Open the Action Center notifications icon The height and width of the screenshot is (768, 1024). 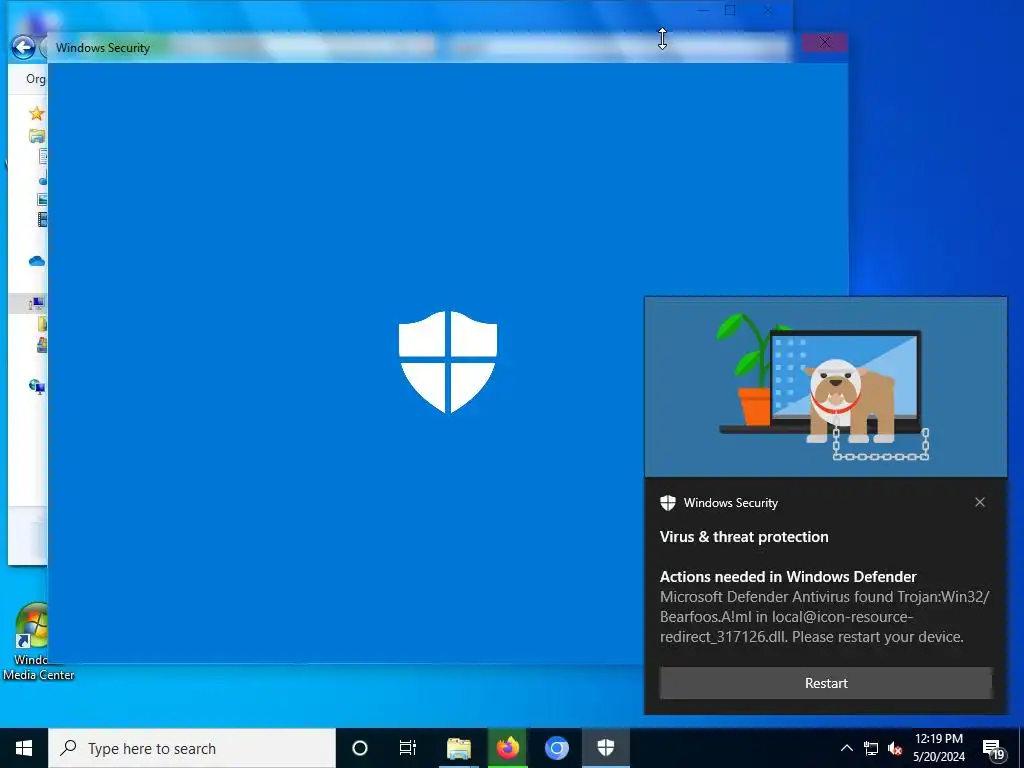[993, 749]
